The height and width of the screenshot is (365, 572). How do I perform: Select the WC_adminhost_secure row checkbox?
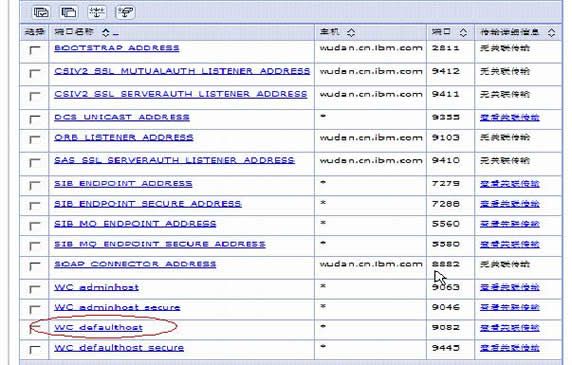click(x=35, y=309)
